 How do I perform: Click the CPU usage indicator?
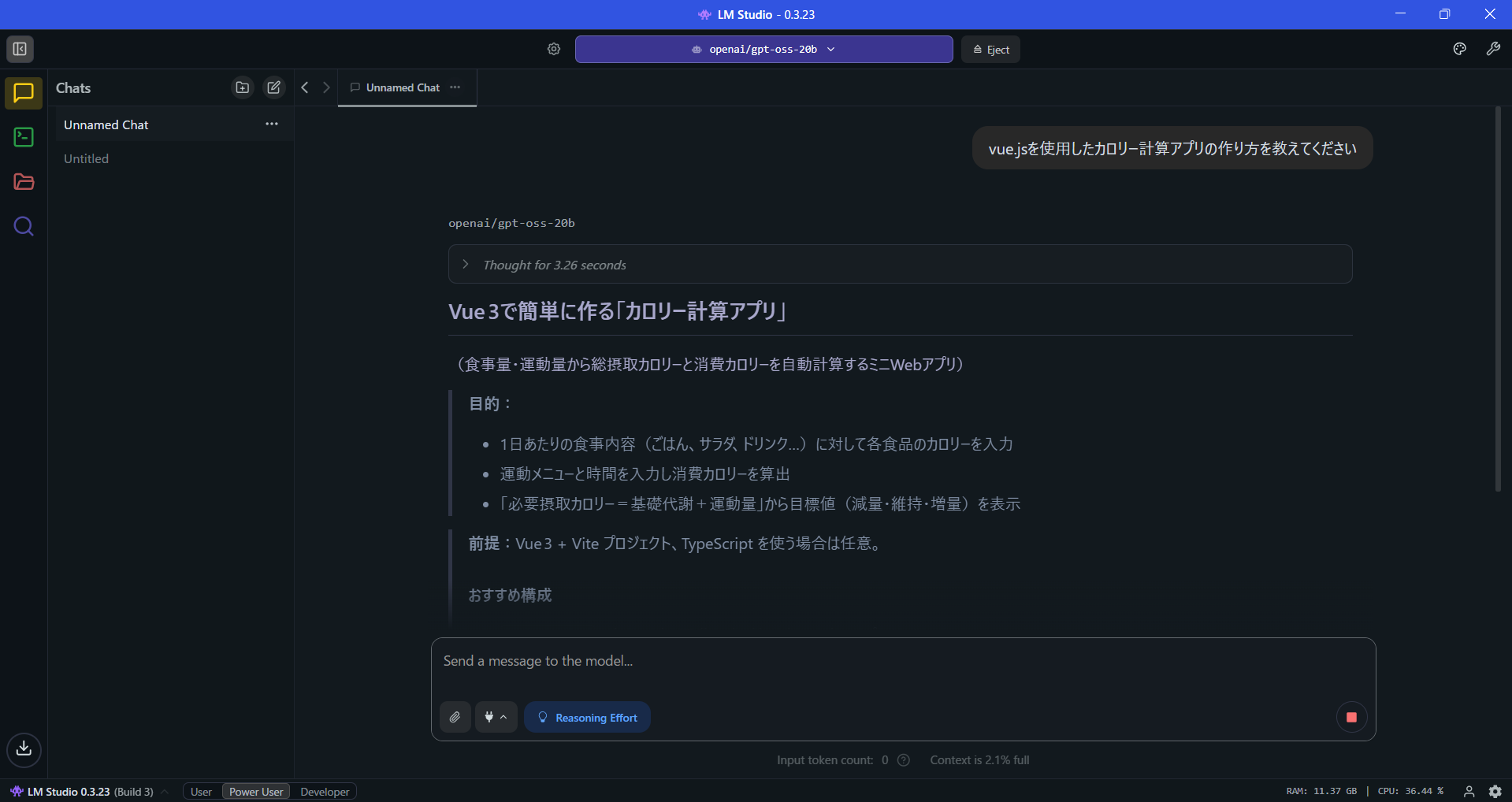(x=1410, y=791)
